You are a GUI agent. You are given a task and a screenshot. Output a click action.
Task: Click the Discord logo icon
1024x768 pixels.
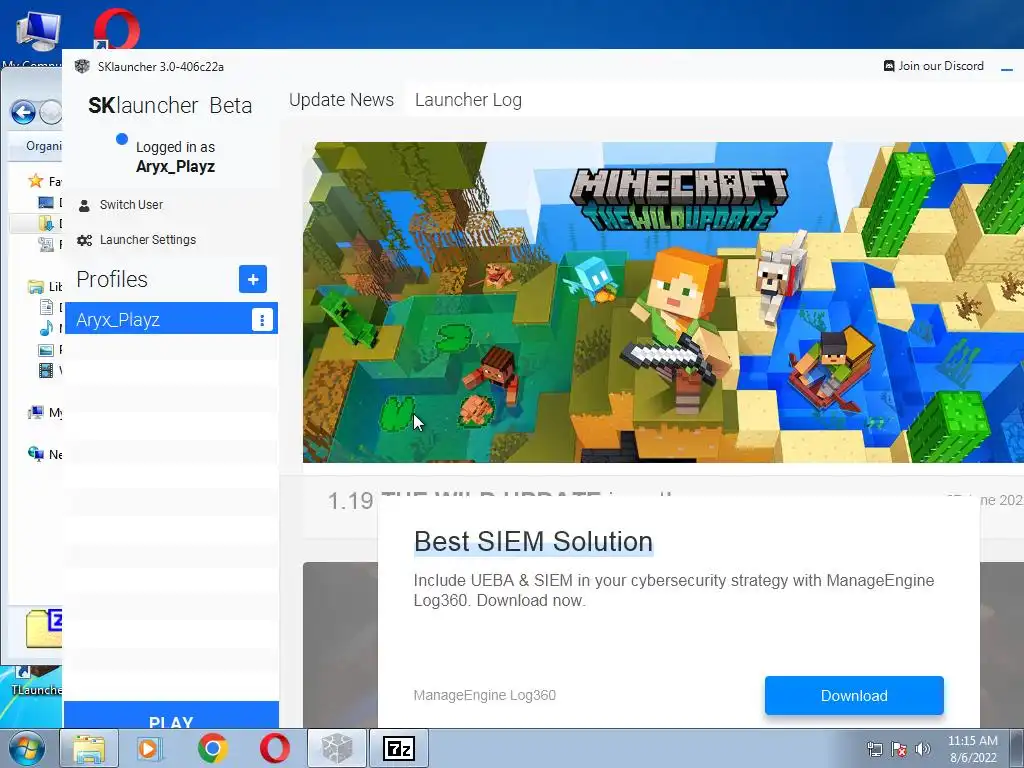[889, 66]
